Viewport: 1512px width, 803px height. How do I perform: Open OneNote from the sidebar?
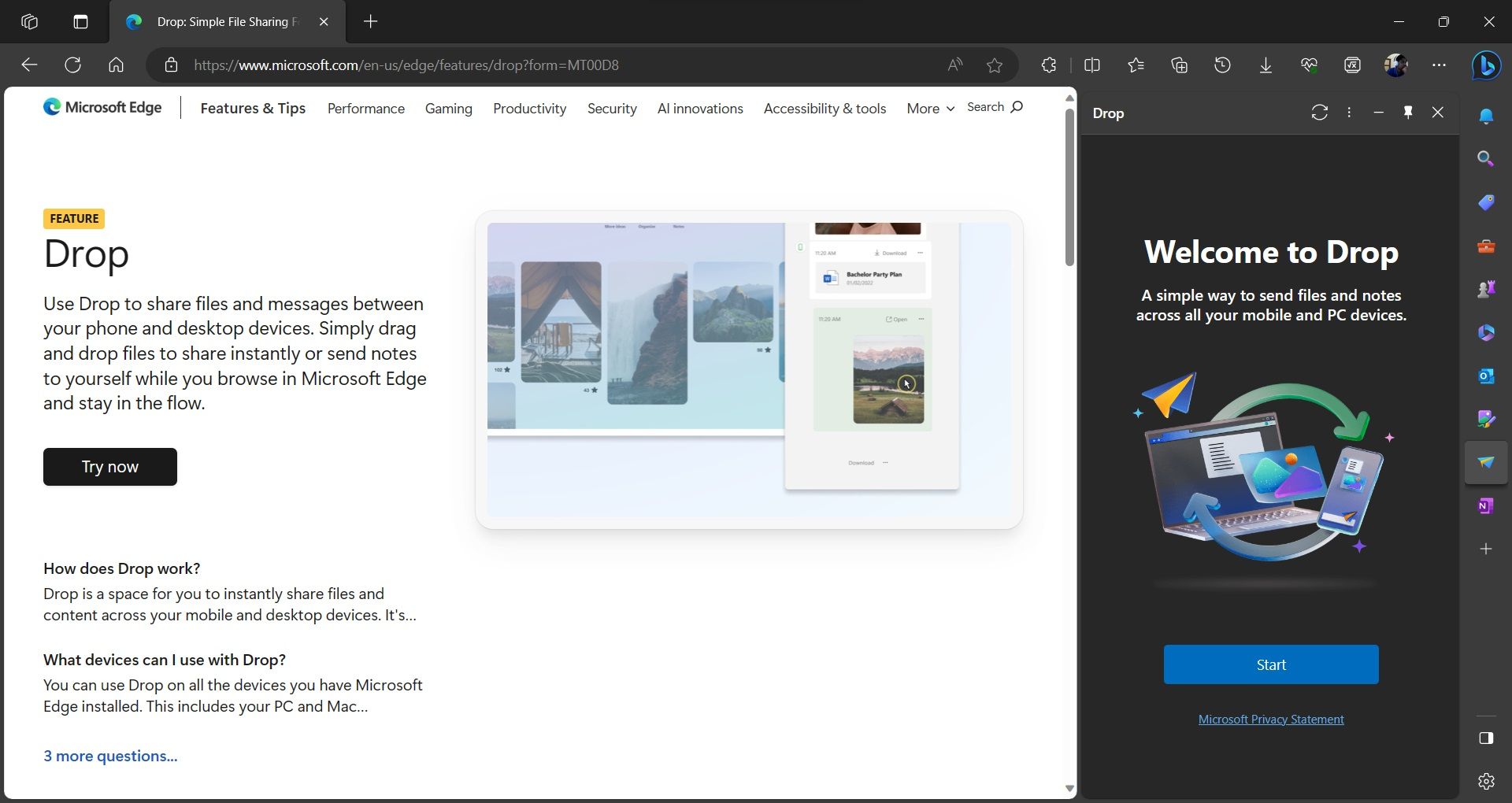pos(1485,505)
